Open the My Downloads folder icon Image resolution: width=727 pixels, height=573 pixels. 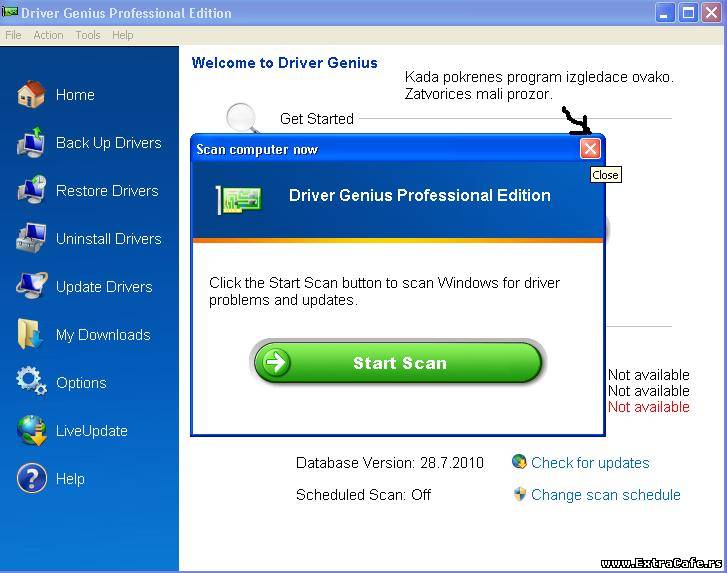click(x=31, y=335)
